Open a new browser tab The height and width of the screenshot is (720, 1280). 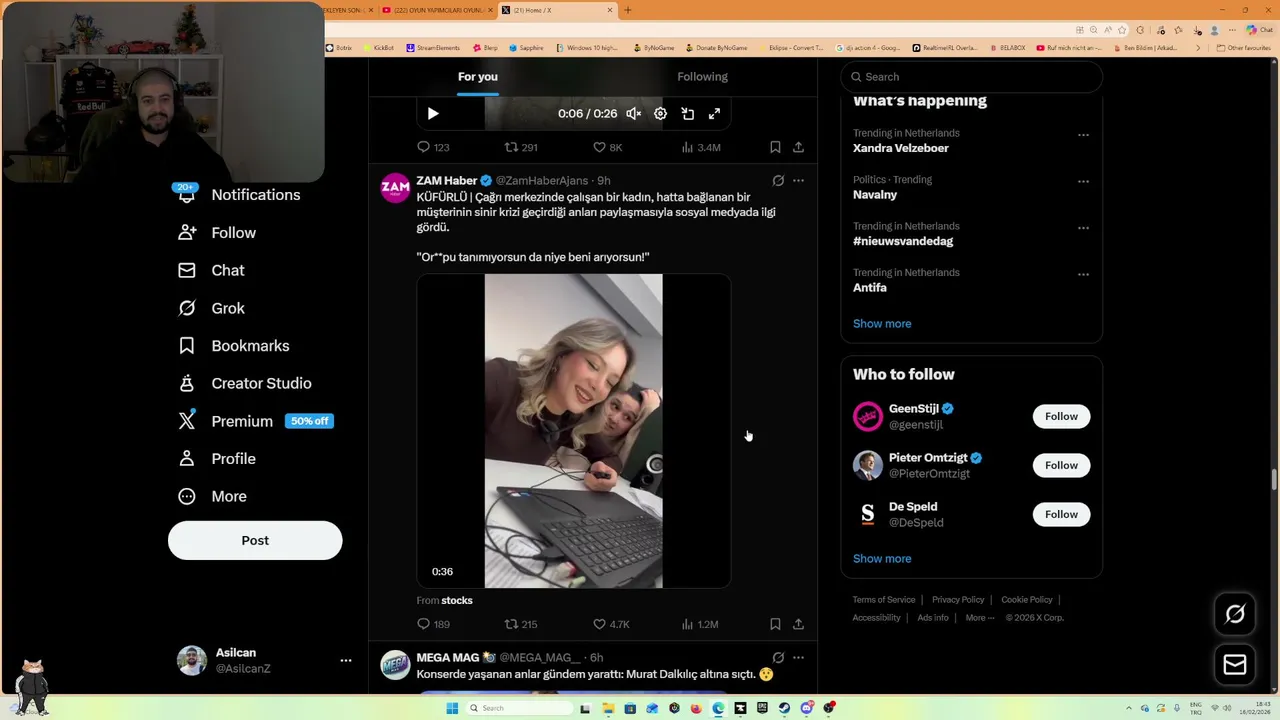[628, 10]
